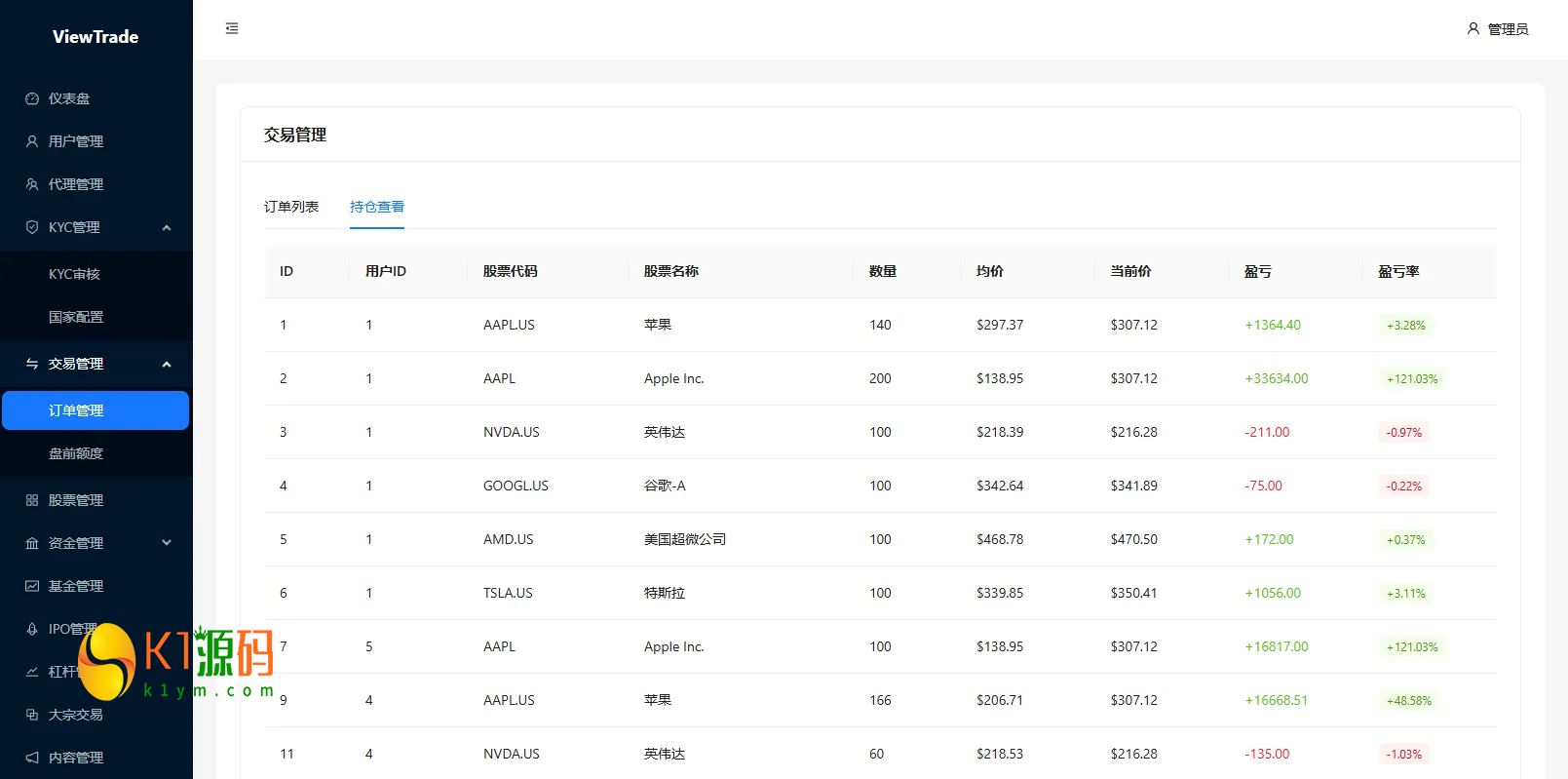Click the +3.28% profit rate badge
This screenshot has width=1568, height=779.
pyautogui.click(x=1405, y=326)
